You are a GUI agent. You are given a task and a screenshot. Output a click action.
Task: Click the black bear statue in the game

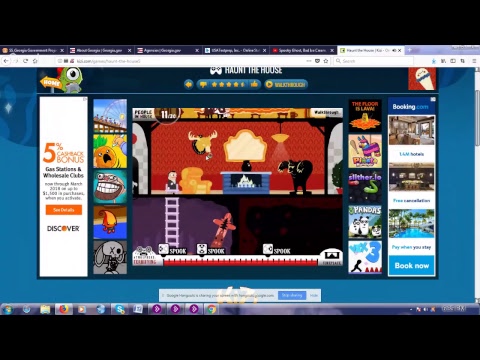(x=297, y=177)
